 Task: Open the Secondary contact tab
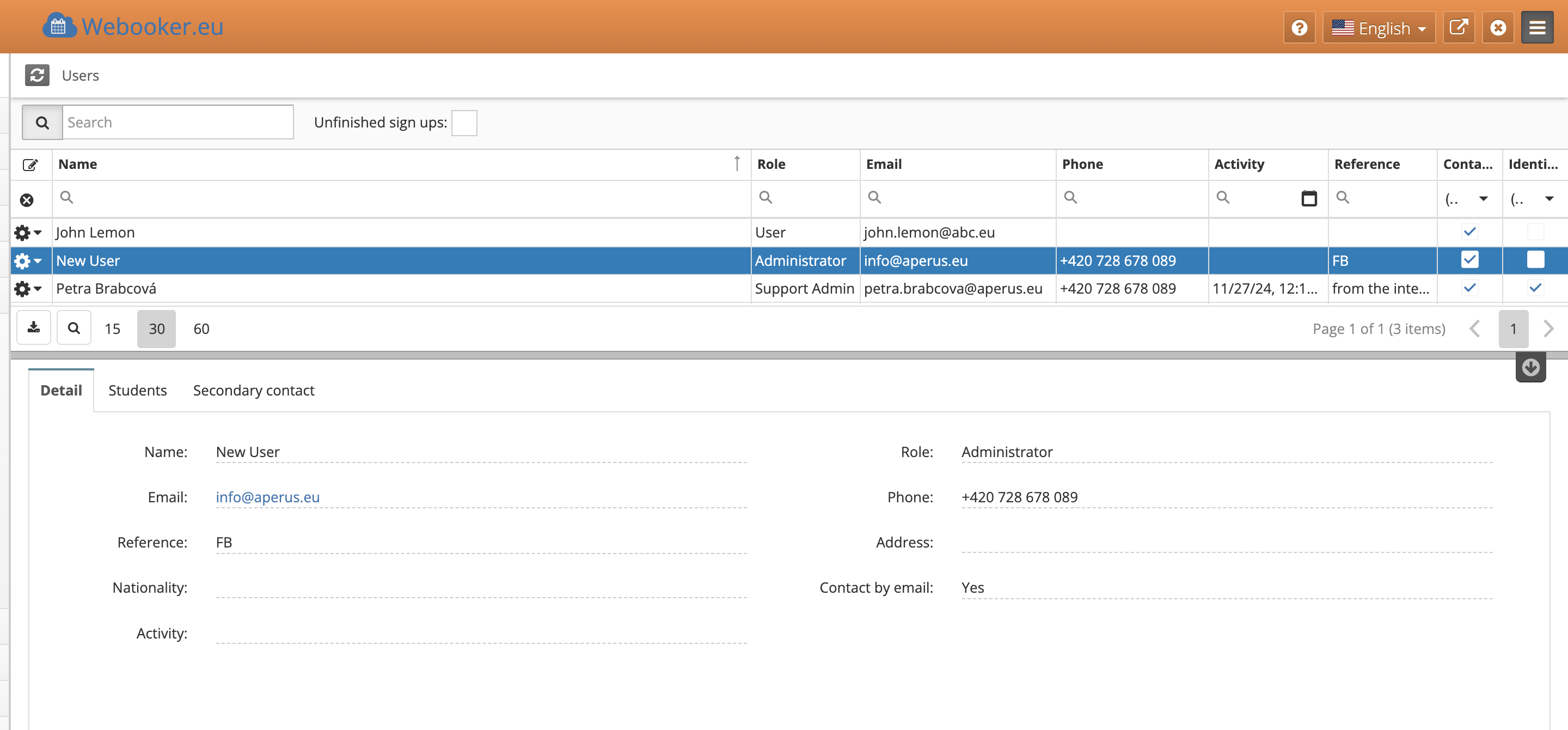pos(253,390)
